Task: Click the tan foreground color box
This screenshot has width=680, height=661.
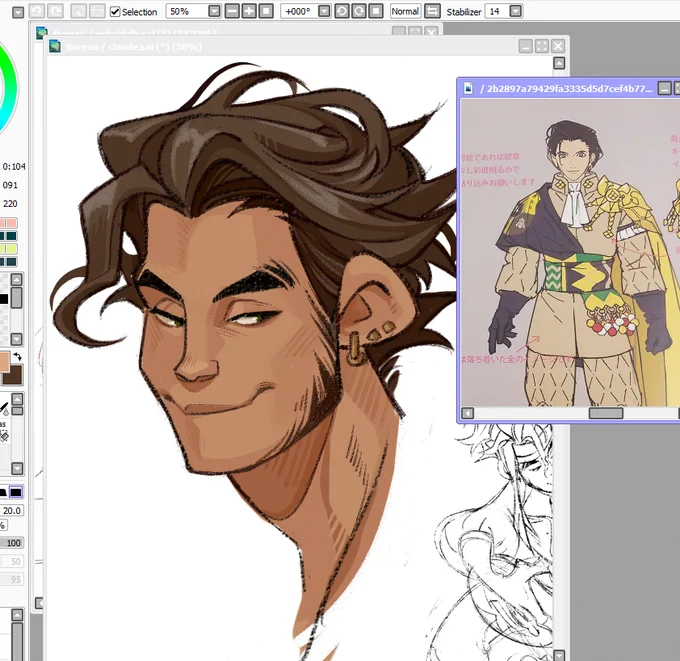Action: click(x=4, y=362)
